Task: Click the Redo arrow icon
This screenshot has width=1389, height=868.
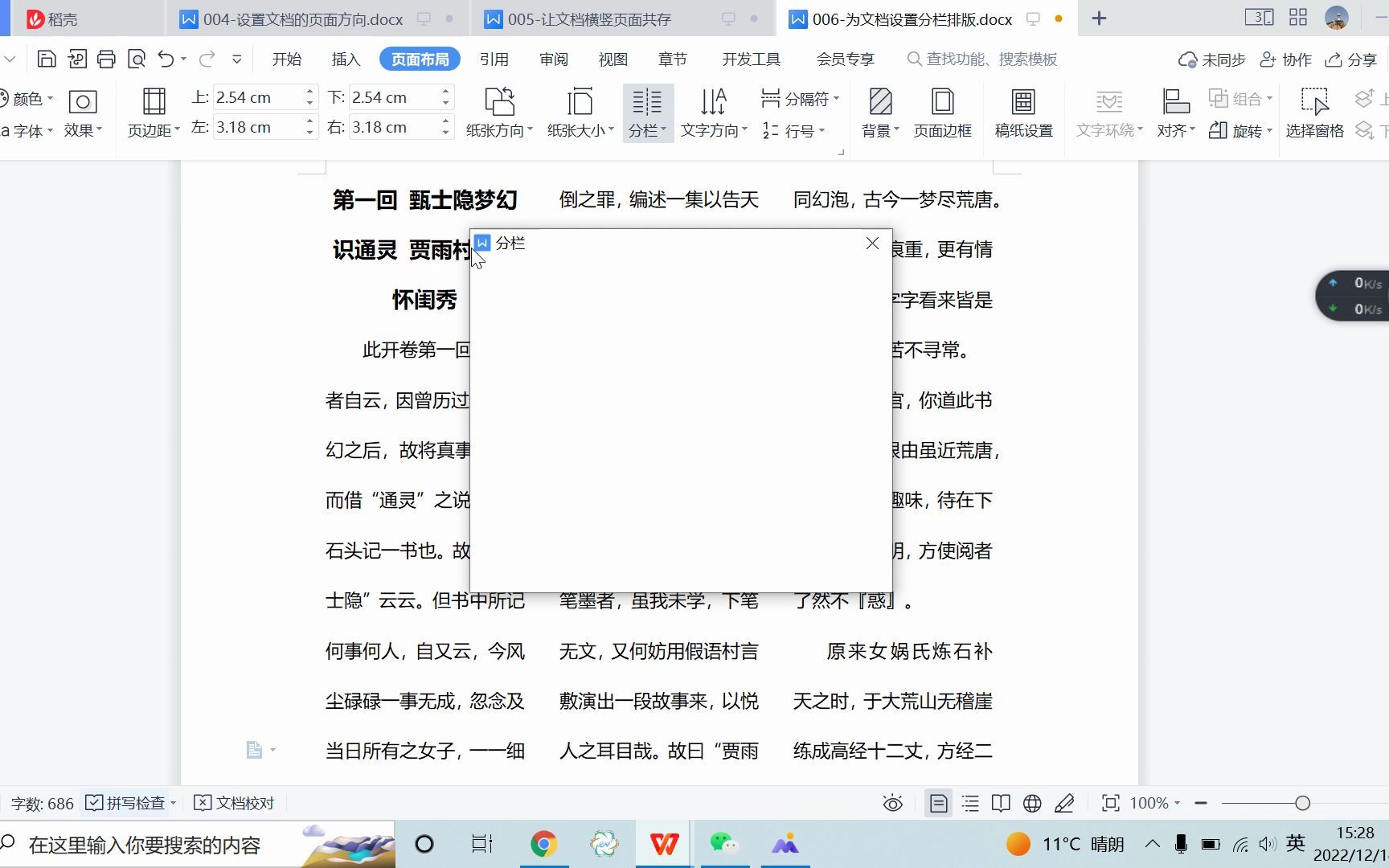Action: 207,59
